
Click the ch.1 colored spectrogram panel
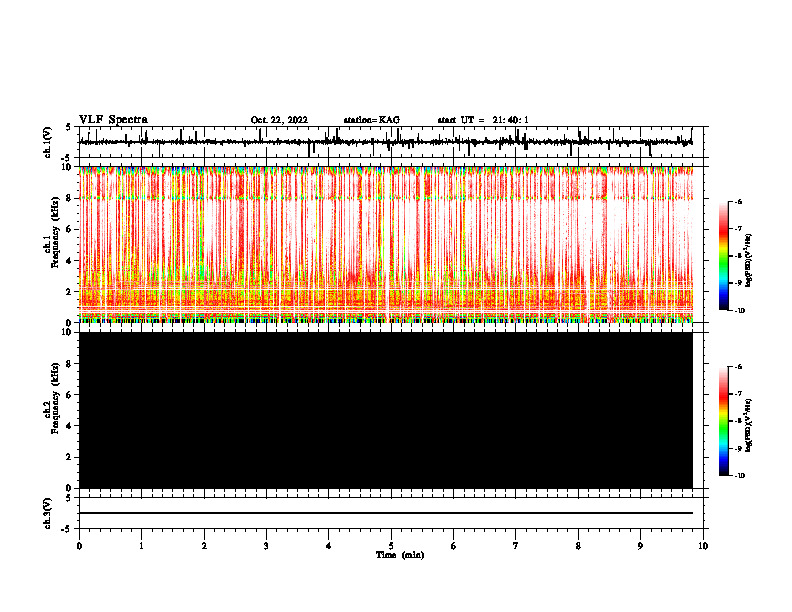(386, 244)
